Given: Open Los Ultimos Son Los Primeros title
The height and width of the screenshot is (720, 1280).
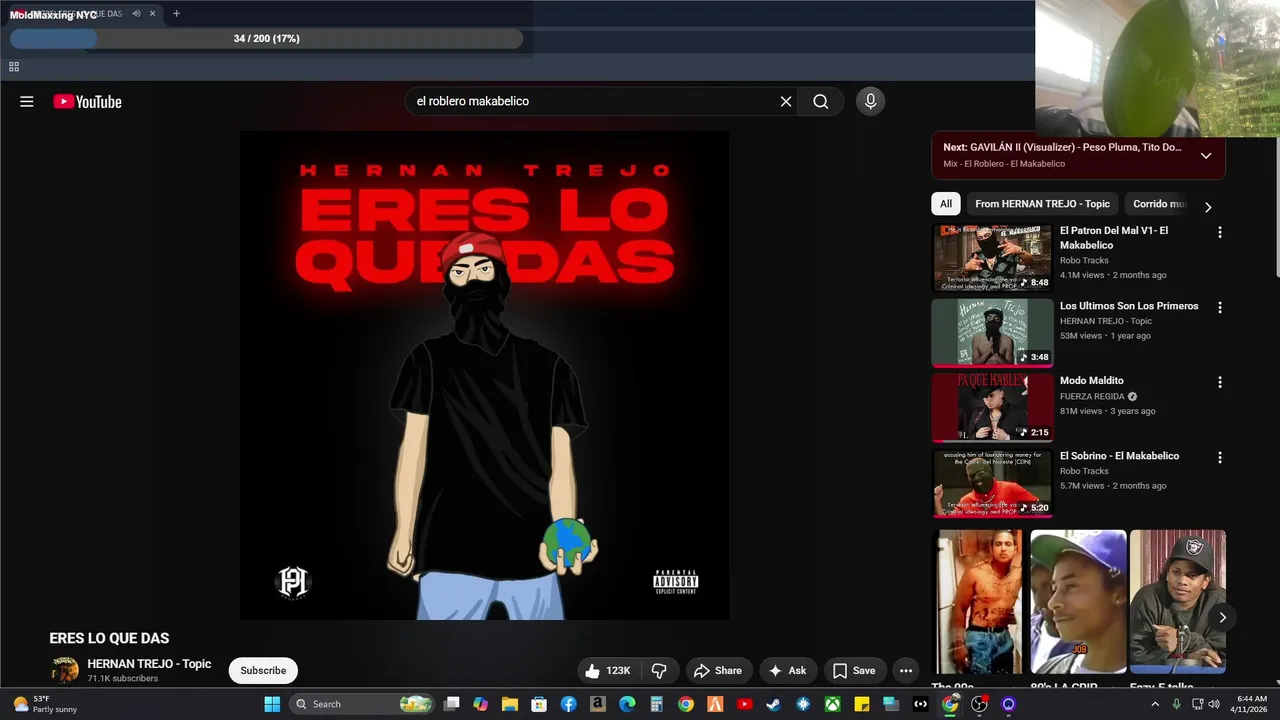Looking at the screenshot, I should pos(1129,306).
